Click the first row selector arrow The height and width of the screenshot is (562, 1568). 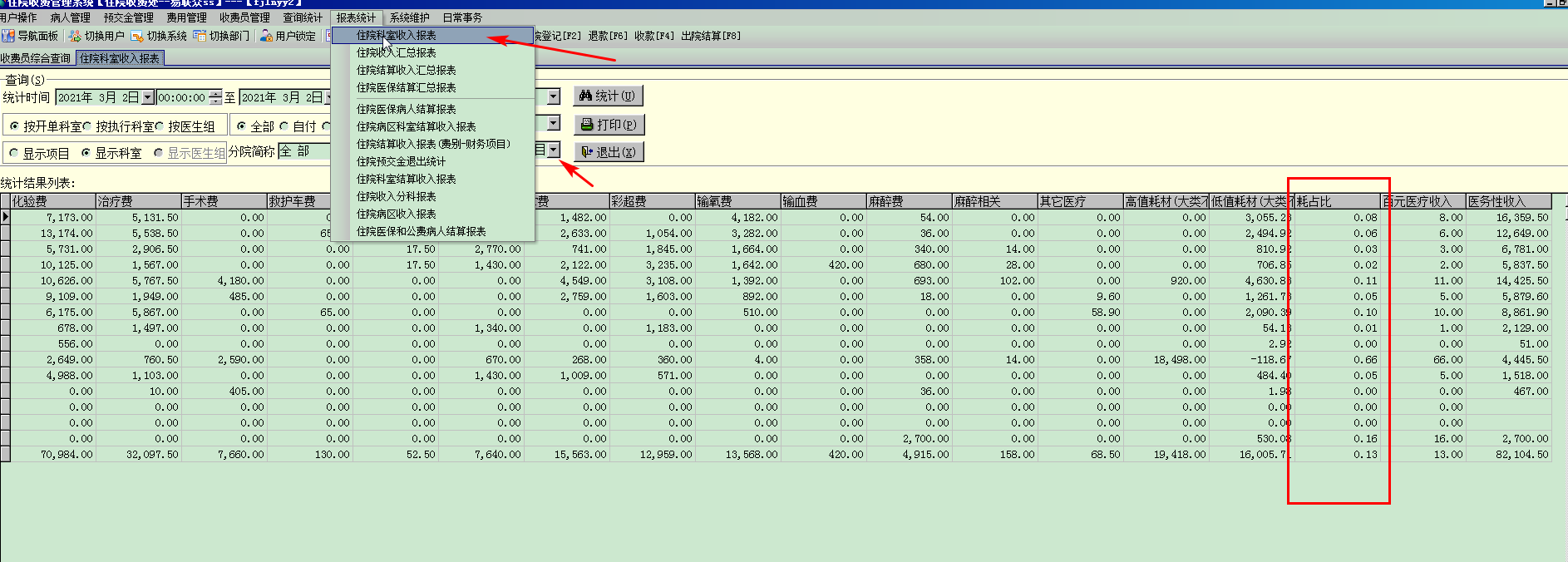[5, 217]
